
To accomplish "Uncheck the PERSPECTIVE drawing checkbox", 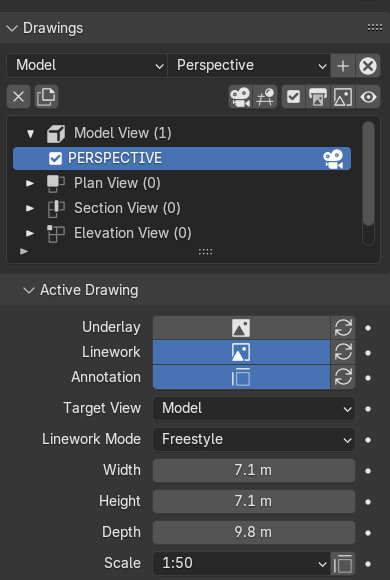I will pyautogui.click(x=55, y=159).
